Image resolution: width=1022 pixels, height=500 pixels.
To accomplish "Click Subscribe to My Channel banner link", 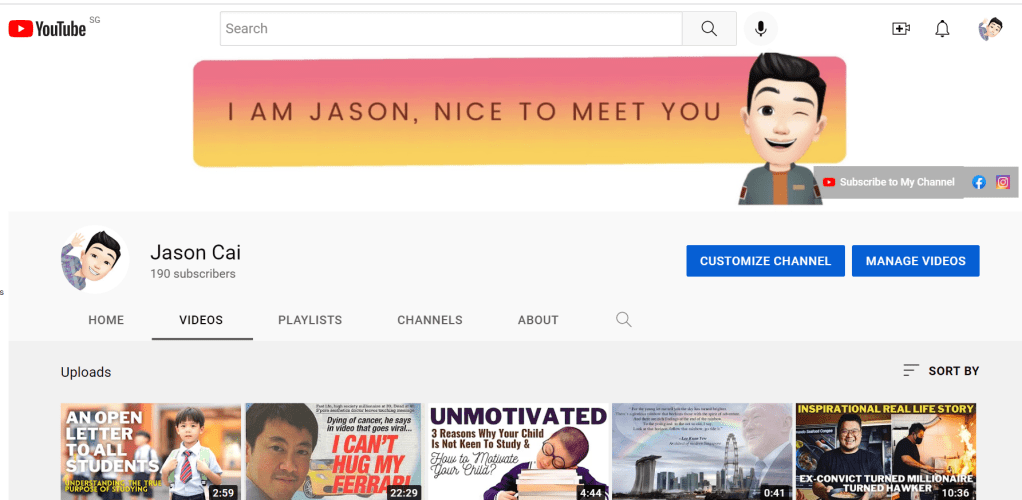I will (889, 182).
